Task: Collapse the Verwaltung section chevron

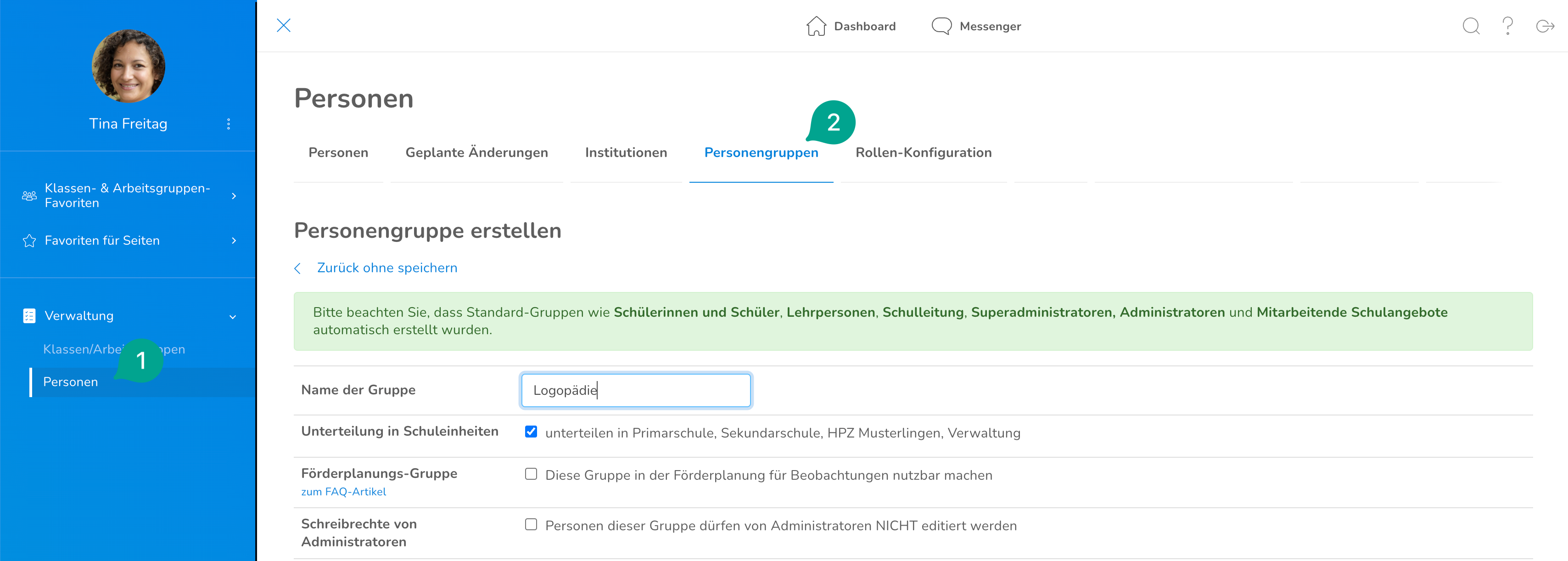Action: point(233,317)
